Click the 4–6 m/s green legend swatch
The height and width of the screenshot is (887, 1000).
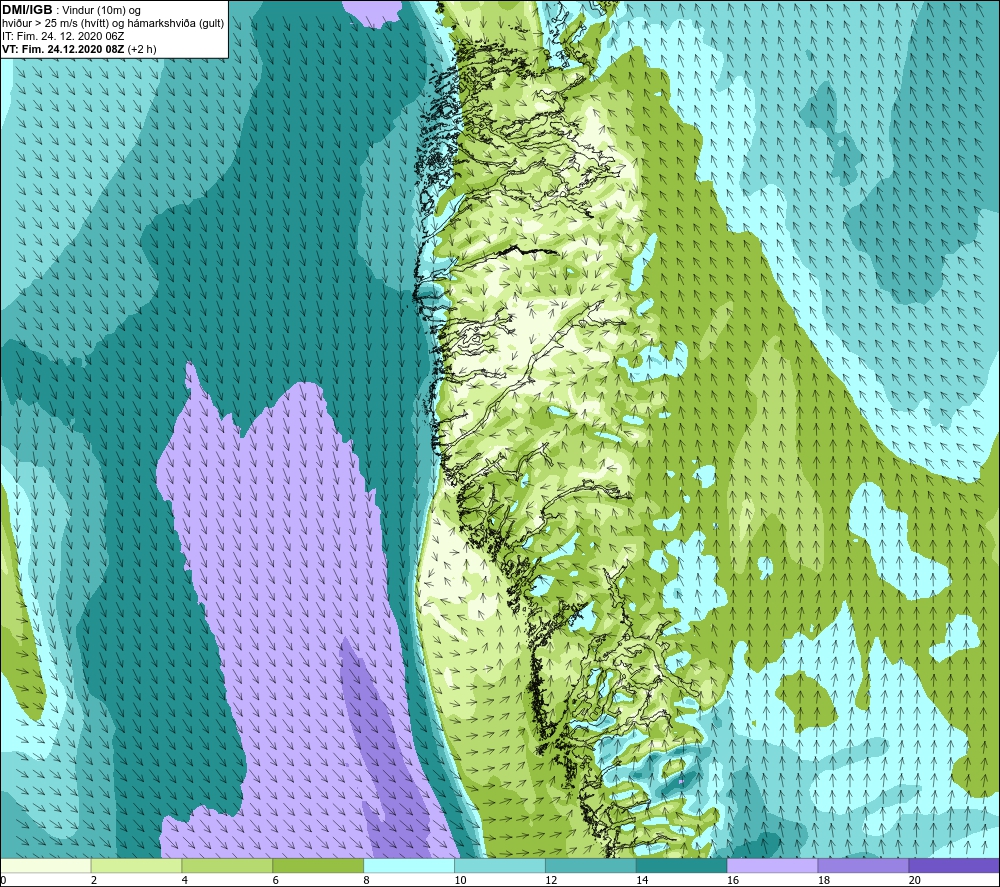[227, 866]
